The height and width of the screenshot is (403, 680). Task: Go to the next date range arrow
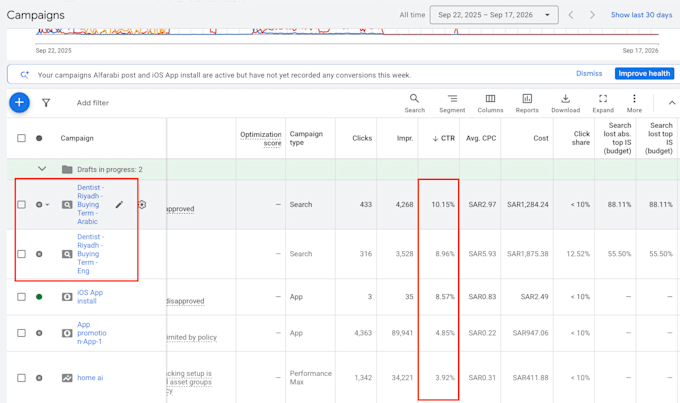pos(592,15)
